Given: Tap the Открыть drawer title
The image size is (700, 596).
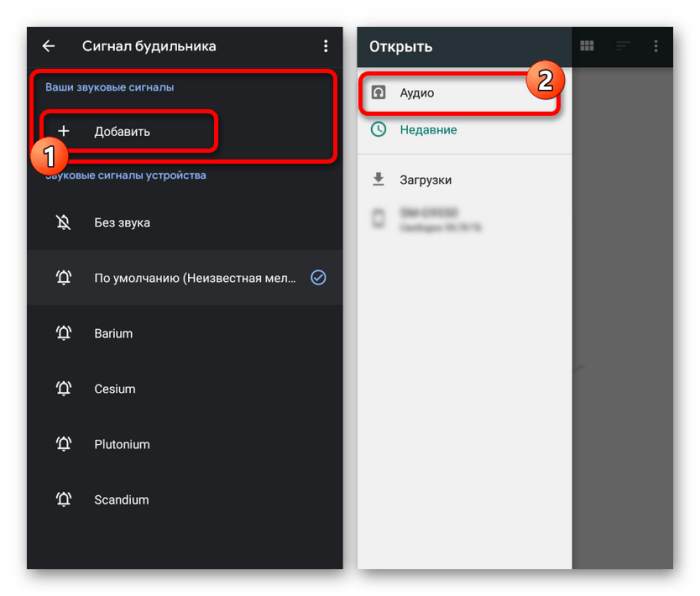Looking at the screenshot, I should tap(400, 46).
